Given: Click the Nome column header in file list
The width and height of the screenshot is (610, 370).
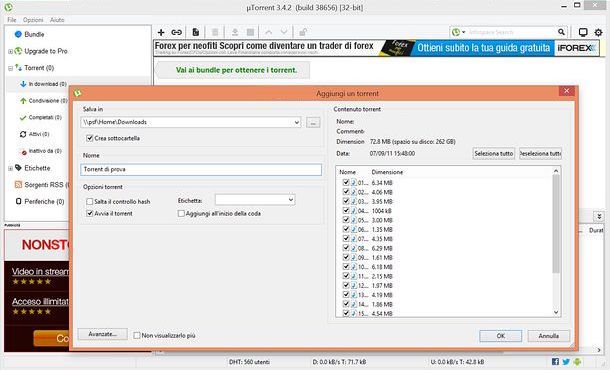Looking at the screenshot, I should coord(347,172).
